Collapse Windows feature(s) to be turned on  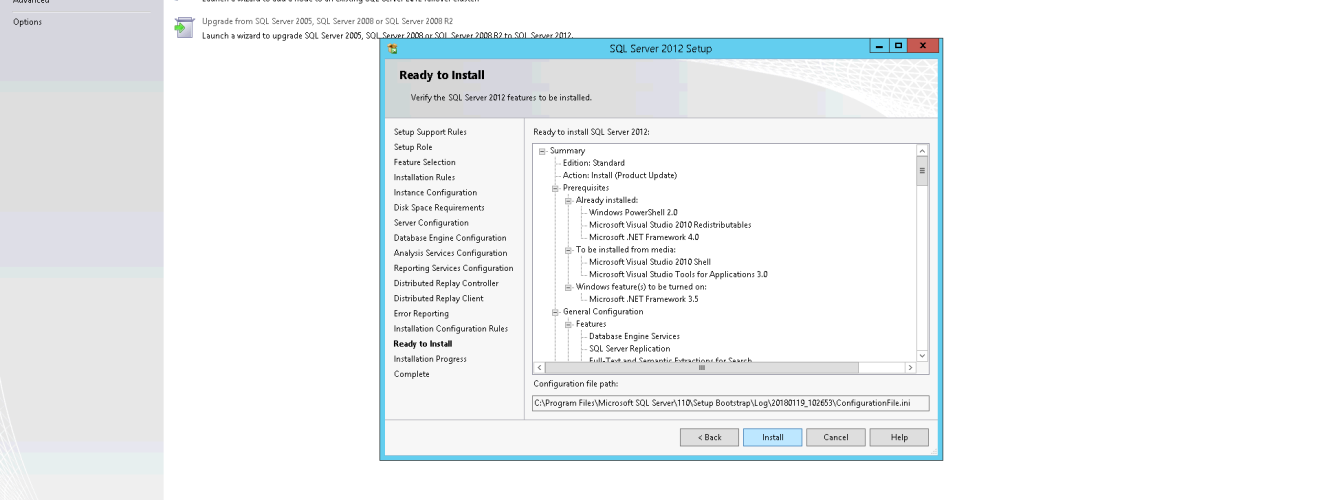coord(568,286)
